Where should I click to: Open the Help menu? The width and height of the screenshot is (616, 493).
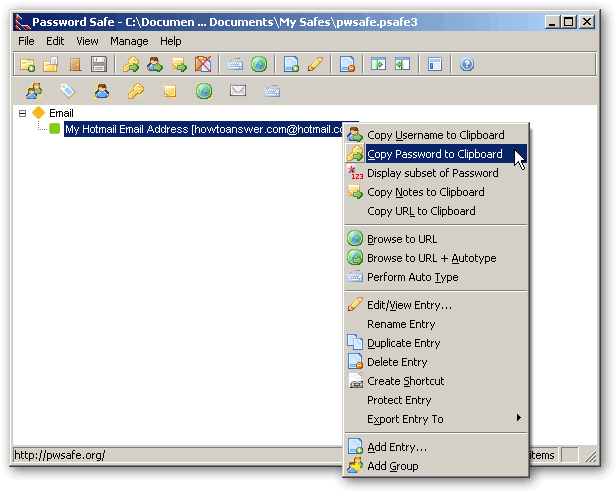pos(170,41)
